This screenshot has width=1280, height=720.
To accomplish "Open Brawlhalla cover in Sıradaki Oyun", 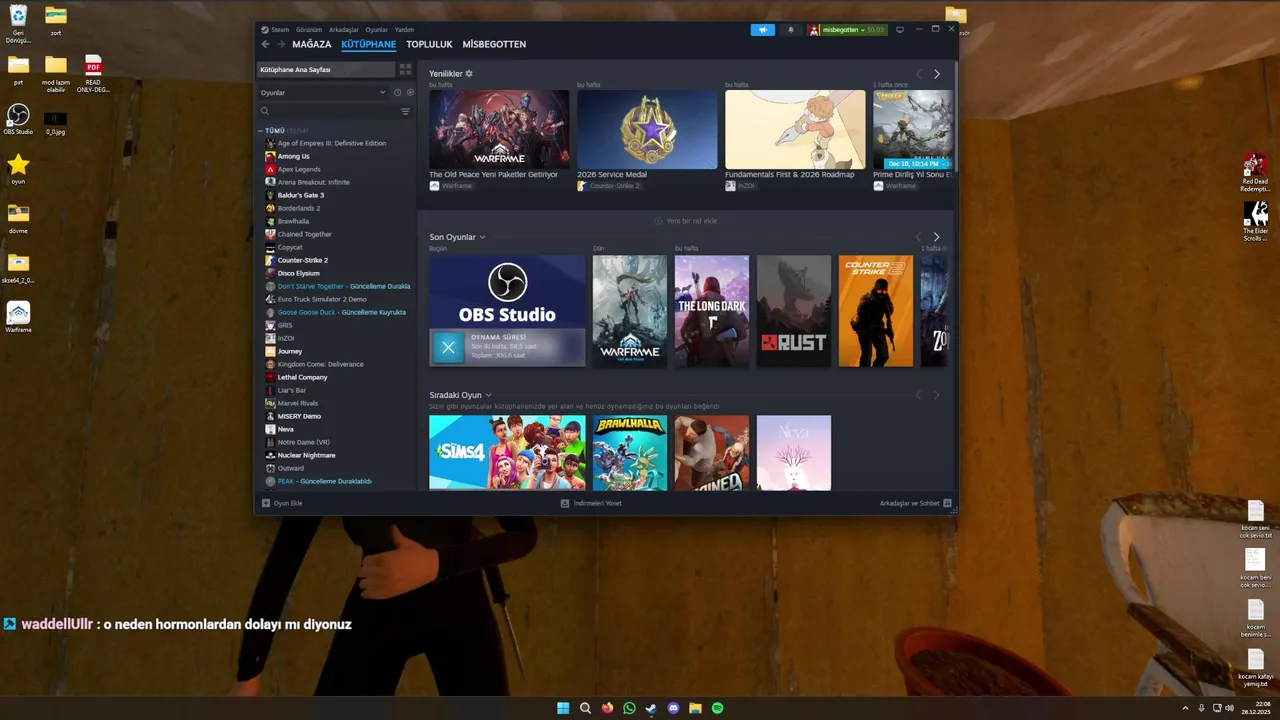I will [x=630, y=452].
